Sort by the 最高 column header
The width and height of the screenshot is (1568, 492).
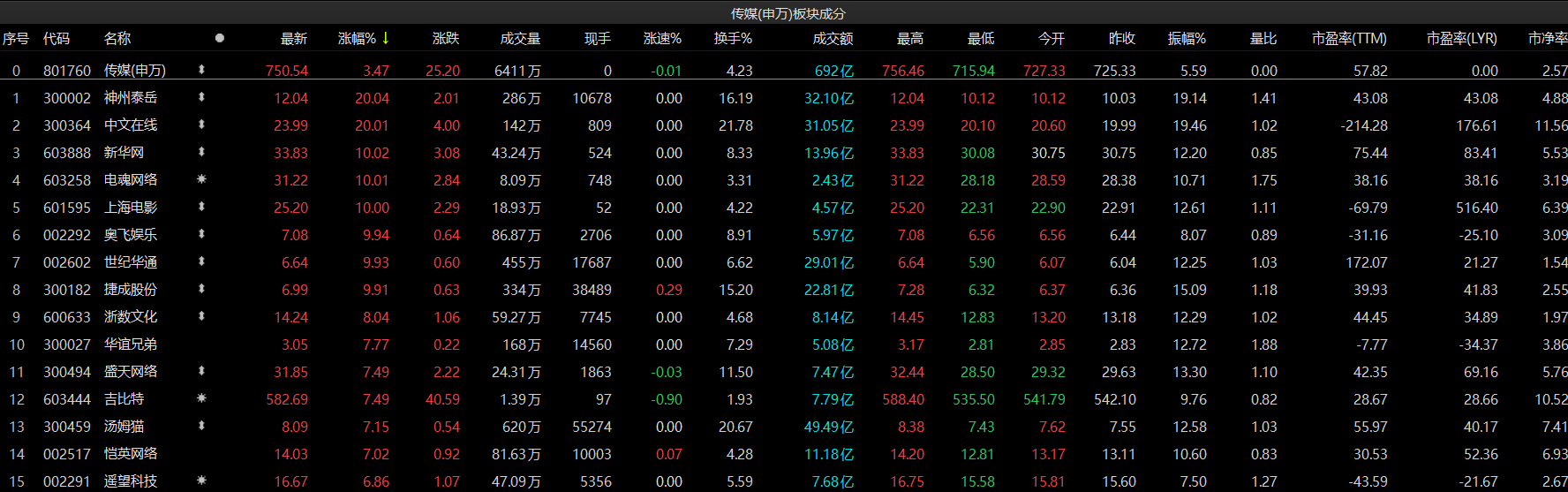click(910, 39)
